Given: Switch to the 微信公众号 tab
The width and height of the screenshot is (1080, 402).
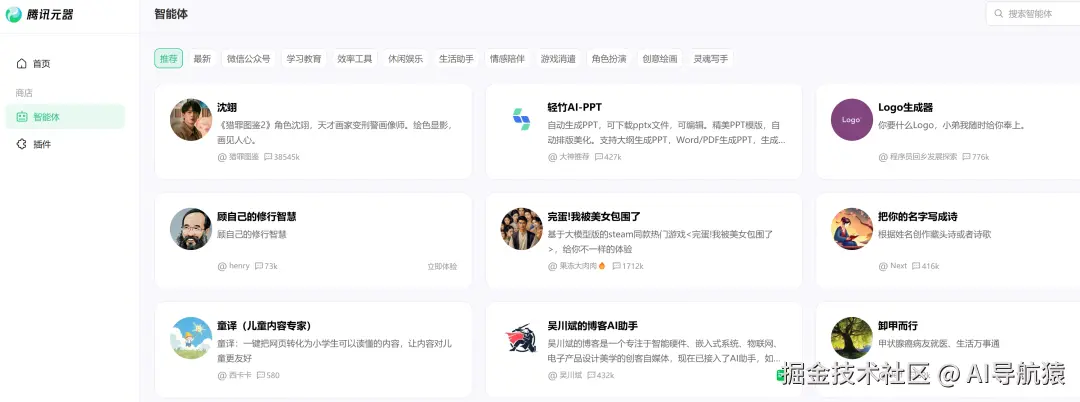Looking at the screenshot, I should pyautogui.click(x=249, y=59).
